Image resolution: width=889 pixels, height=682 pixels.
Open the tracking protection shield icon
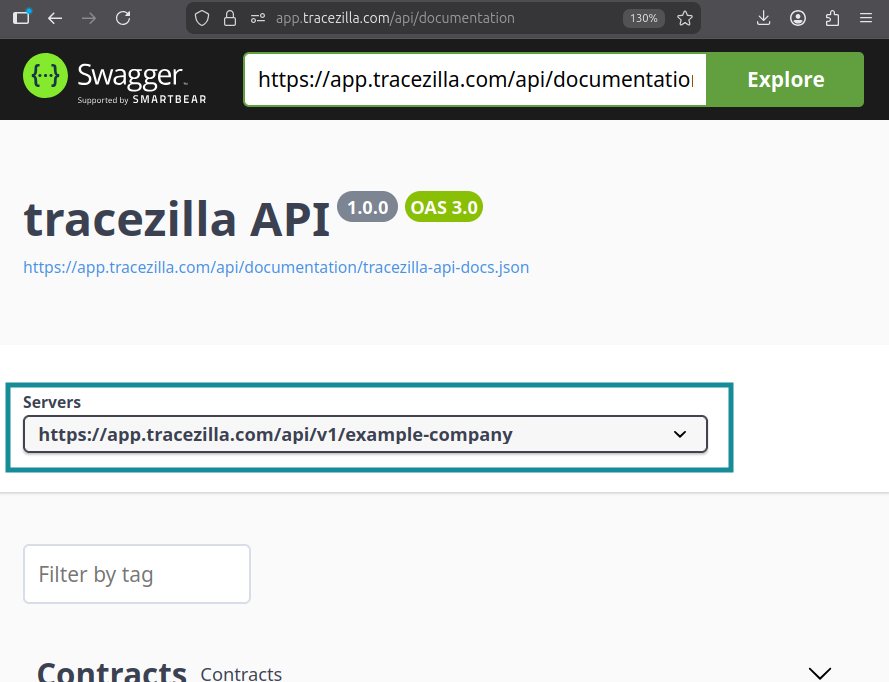(x=202, y=18)
